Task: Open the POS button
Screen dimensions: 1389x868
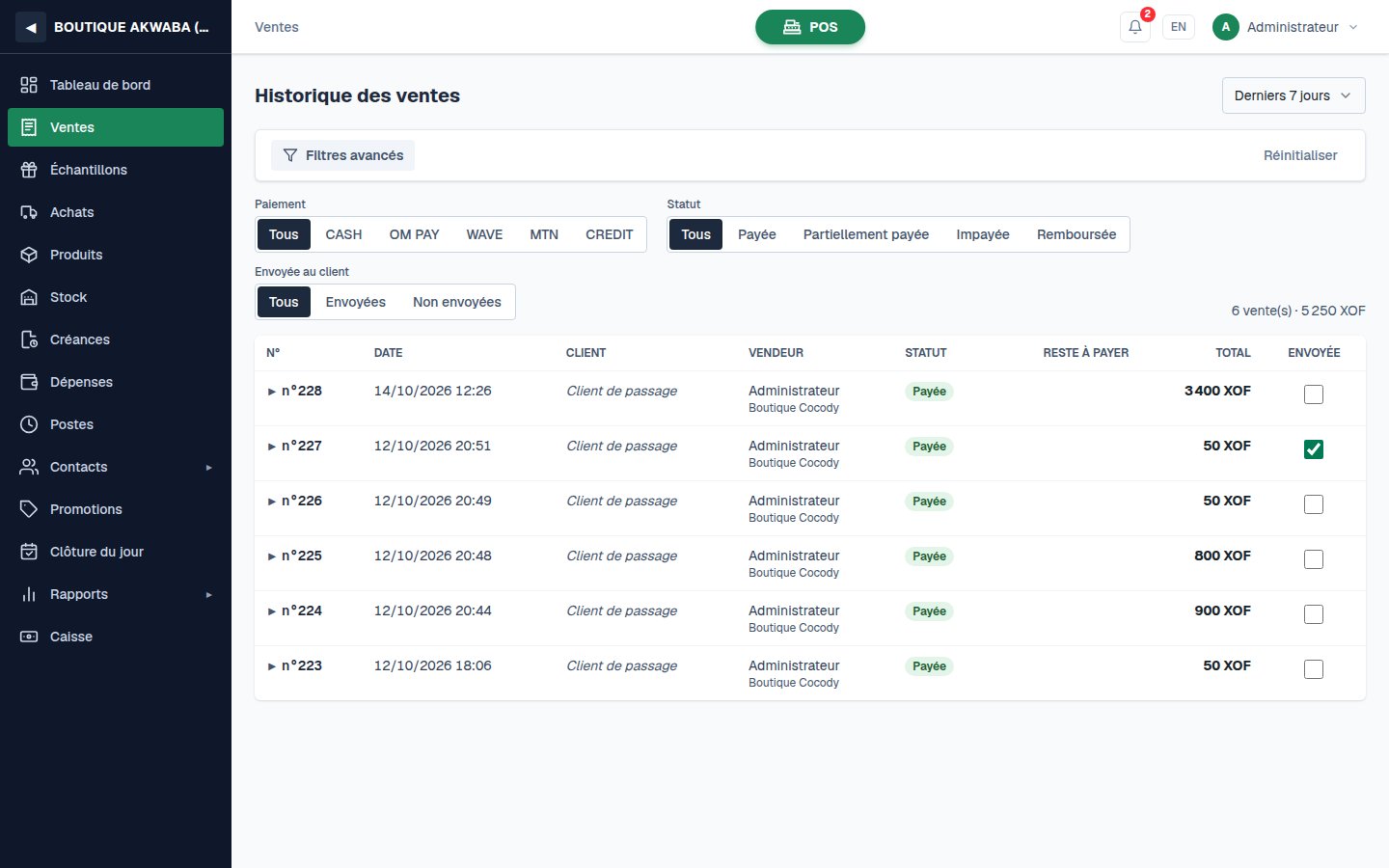Action: click(x=810, y=27)
